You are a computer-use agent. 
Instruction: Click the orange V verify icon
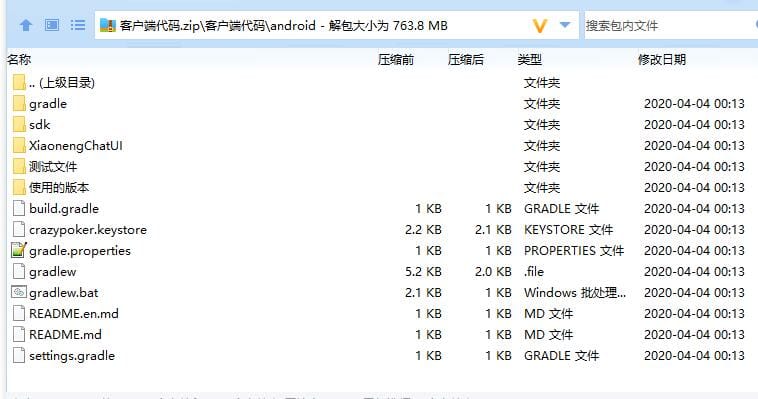[x=539, y=26]
